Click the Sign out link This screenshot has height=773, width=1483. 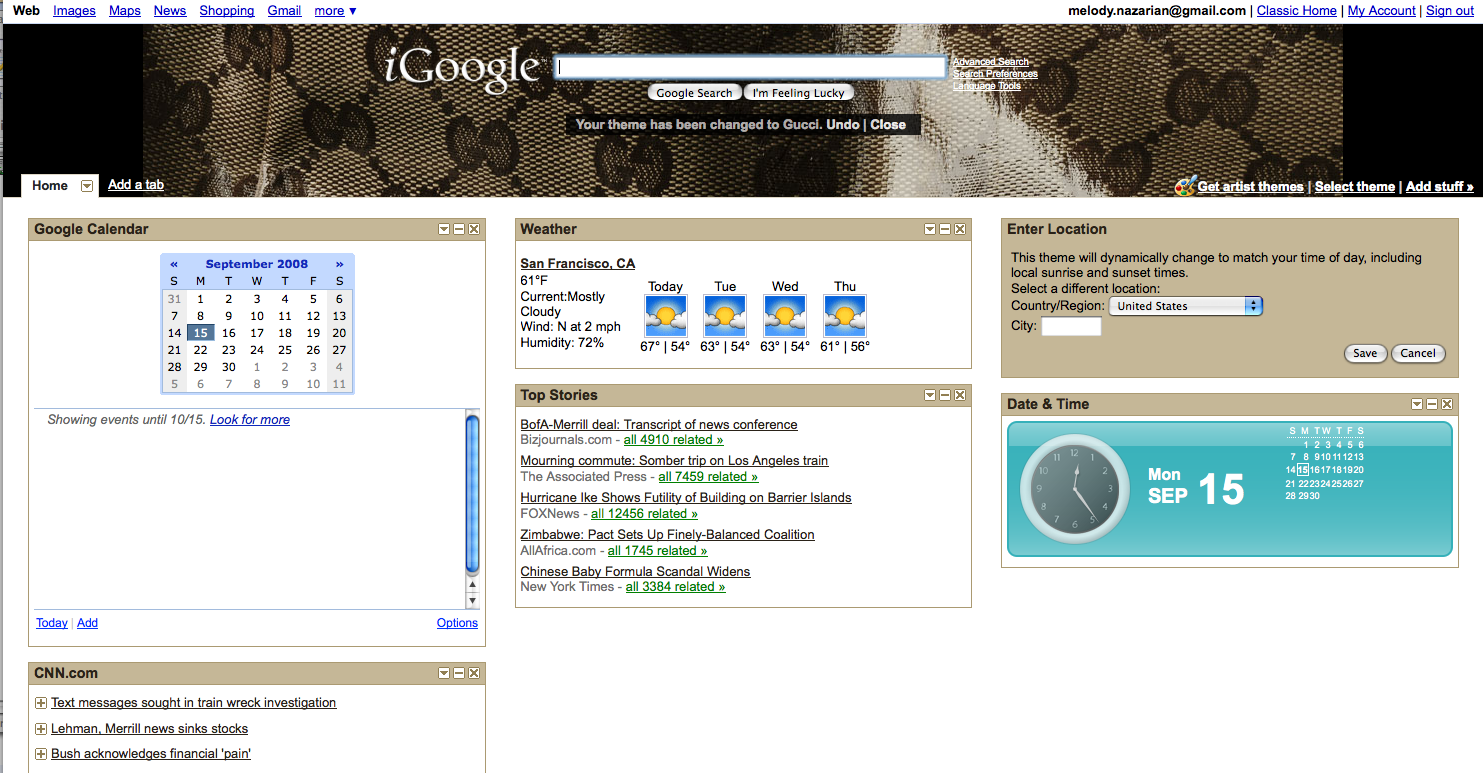point(1450,11)
